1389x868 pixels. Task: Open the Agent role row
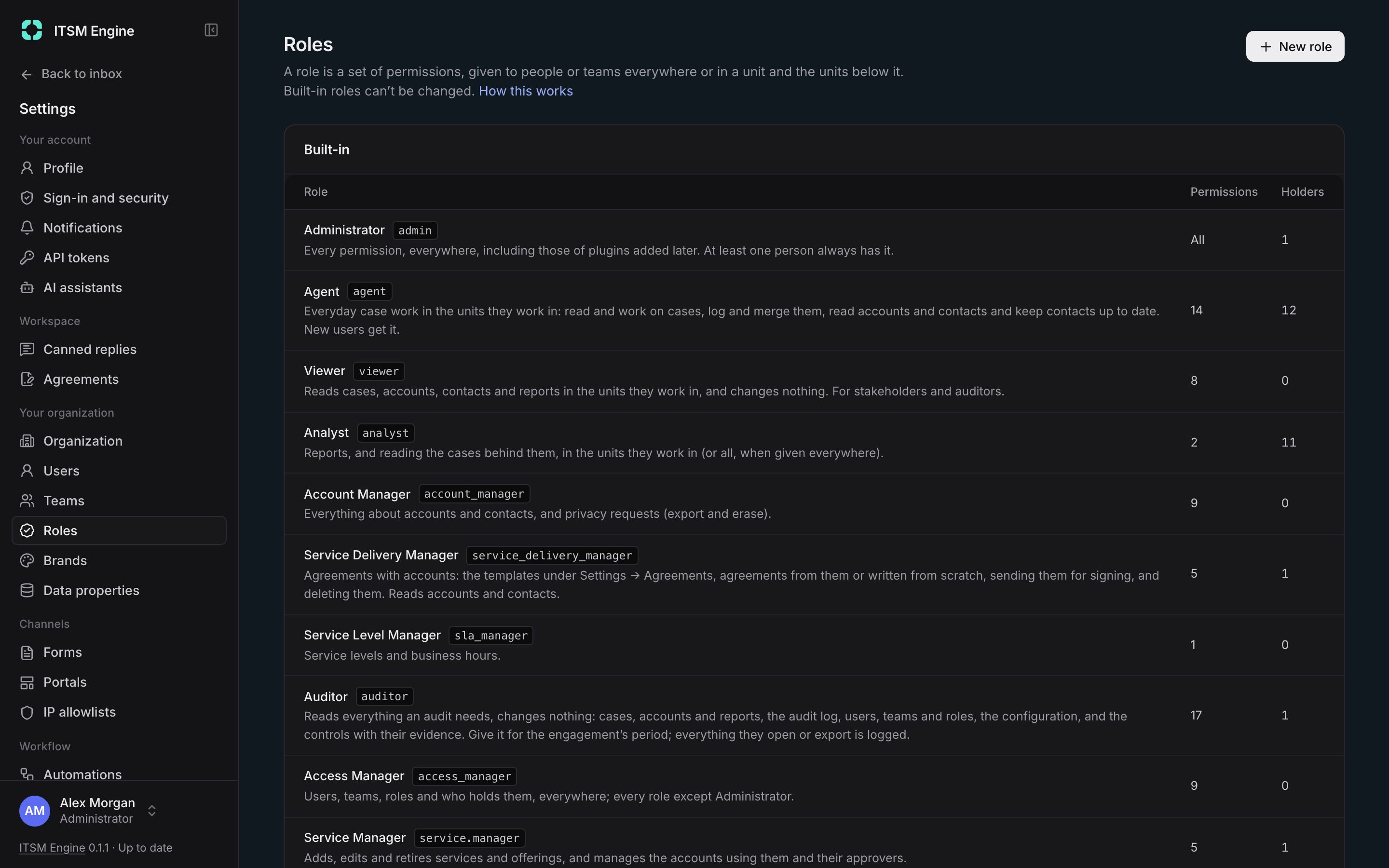[814, 311]
